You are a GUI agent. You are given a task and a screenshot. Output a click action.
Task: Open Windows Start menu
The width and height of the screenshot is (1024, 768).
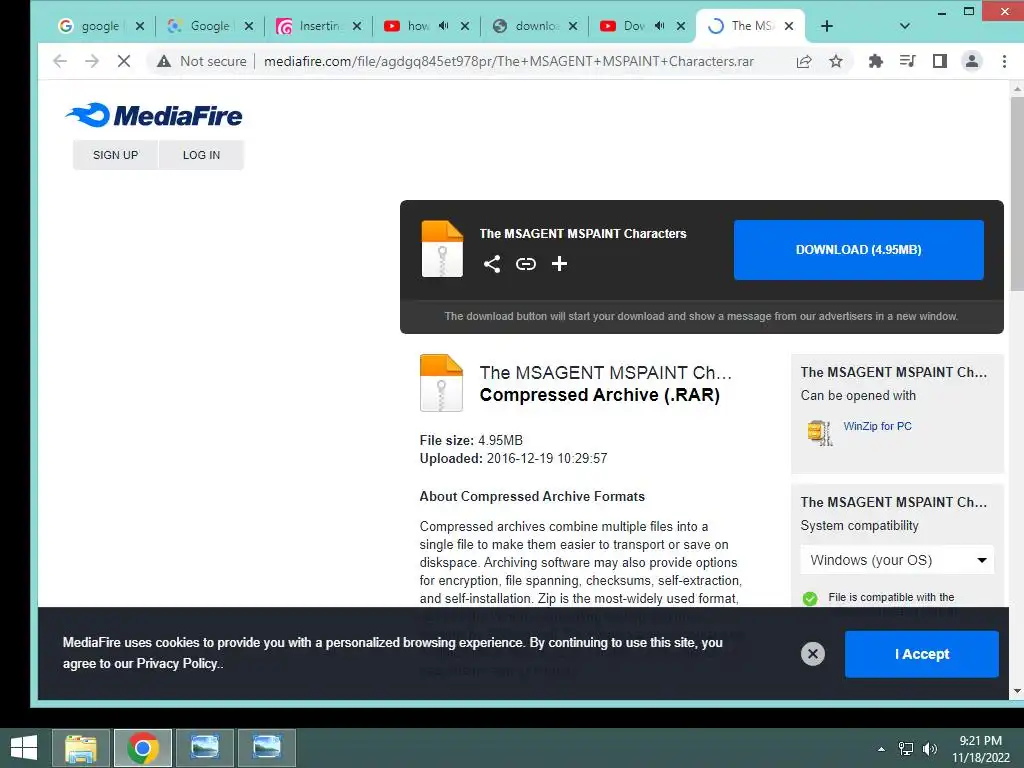24,748
